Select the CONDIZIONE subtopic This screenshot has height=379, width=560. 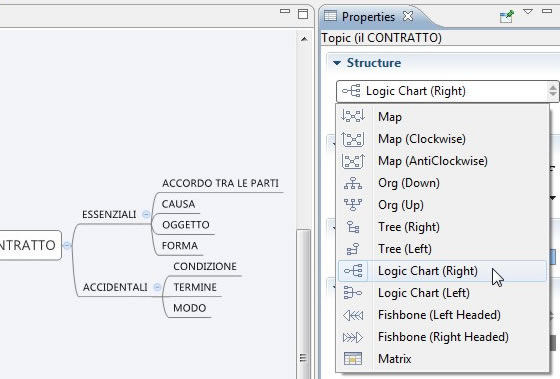pyautogui.click(x=205, y=266)
